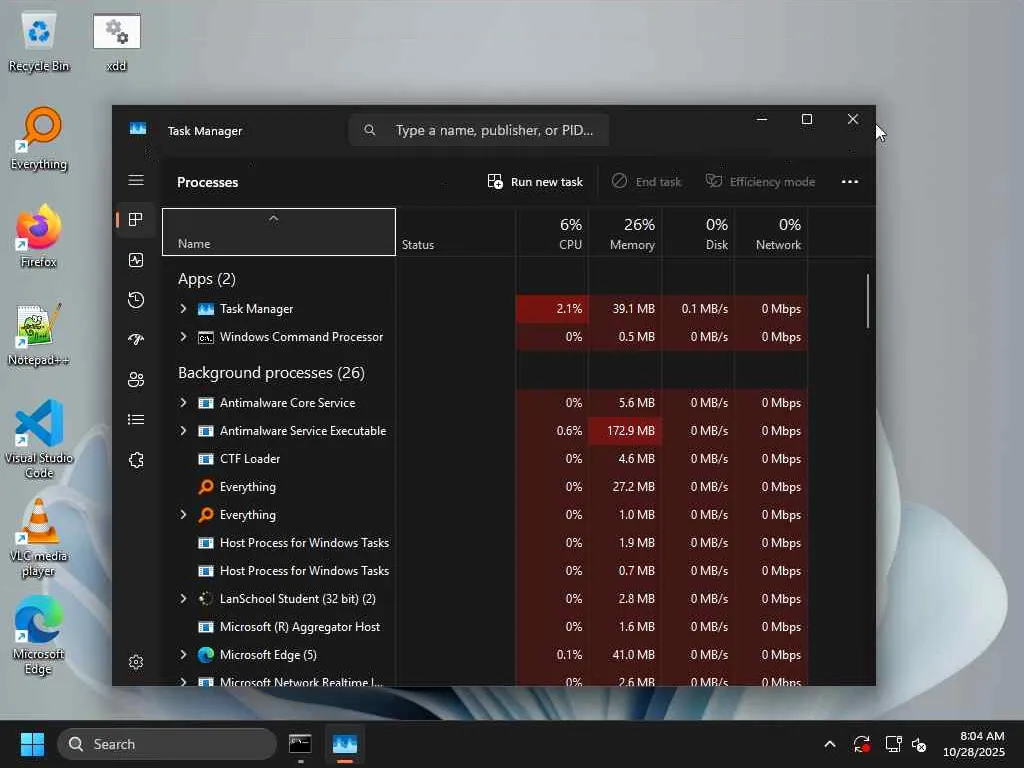The image size is (1024, 768).
Task: Expand Antimalware Service Executable row
Action: (183, 430)
